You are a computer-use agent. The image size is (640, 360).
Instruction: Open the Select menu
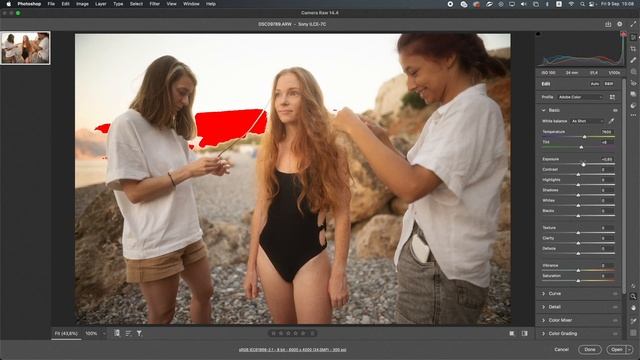click(x=136, y=4)
